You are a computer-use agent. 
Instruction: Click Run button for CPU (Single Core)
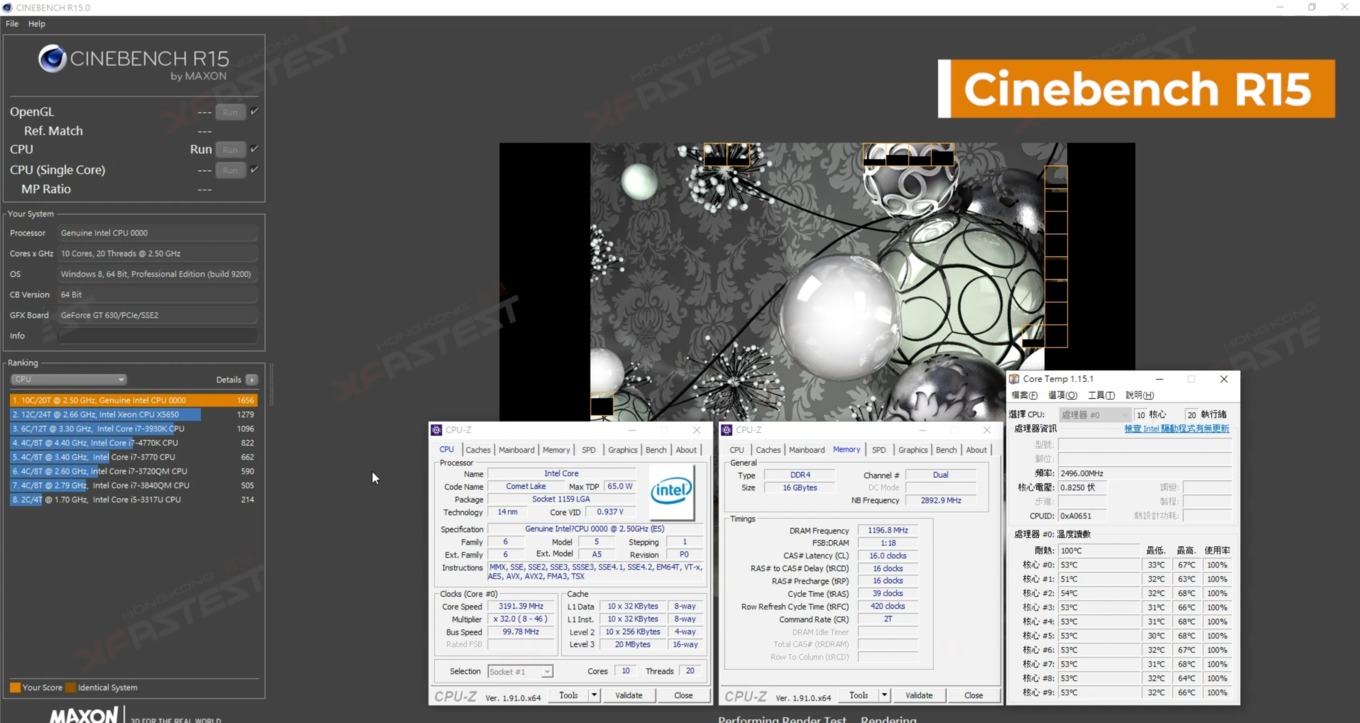[x=231, y=170]
